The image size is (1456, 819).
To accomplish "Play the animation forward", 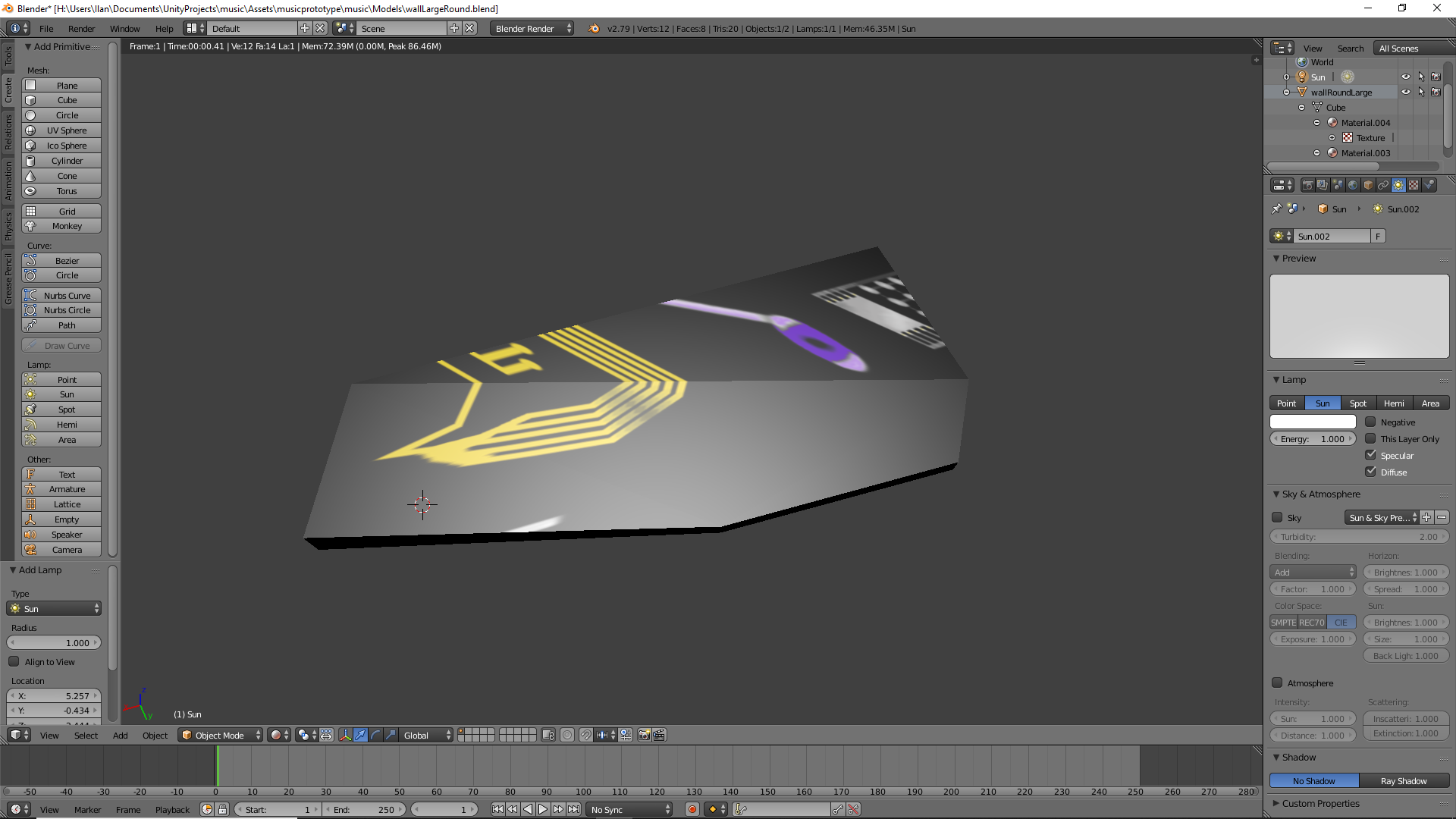I will pyautogui.click(x=543, y=809).
